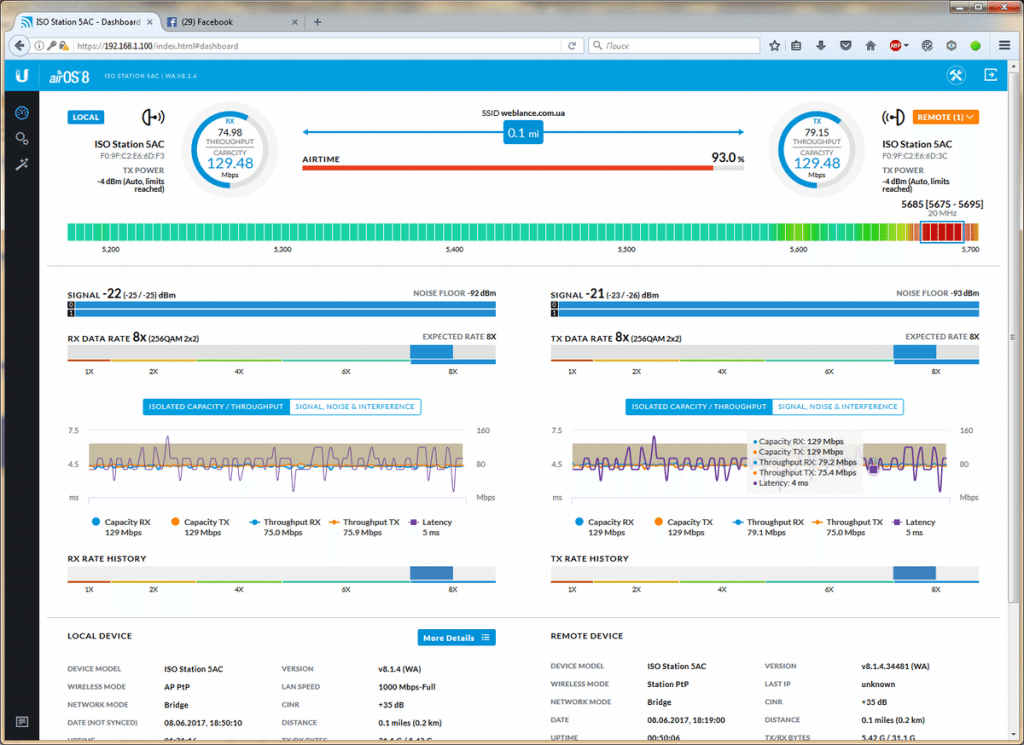Viewport: 1024px width, 745px height.
Task: Click the Firefox bookmark star icon
Action: pyautogui.click(x=775, y=45)
